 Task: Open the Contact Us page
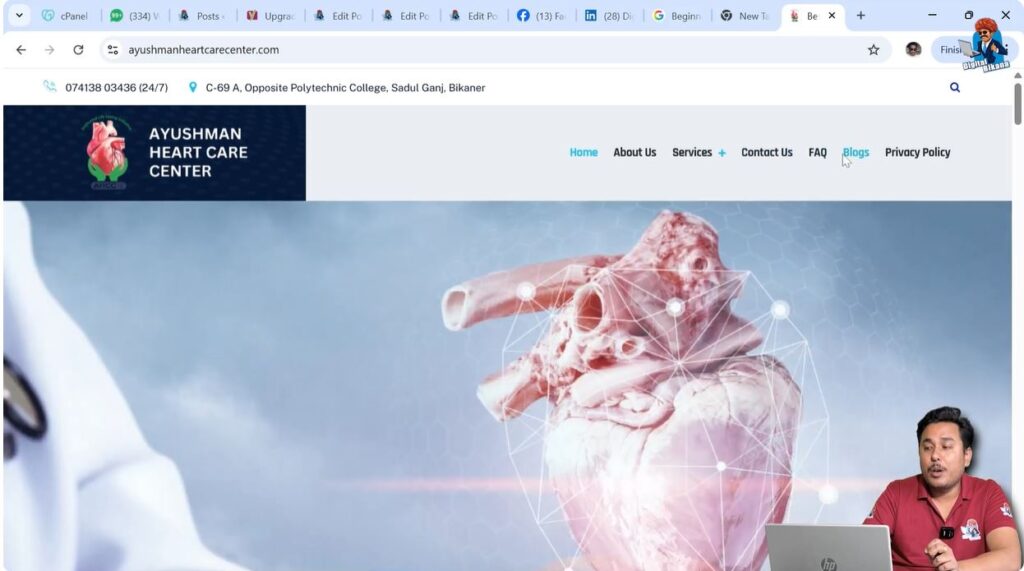(767, 152)
